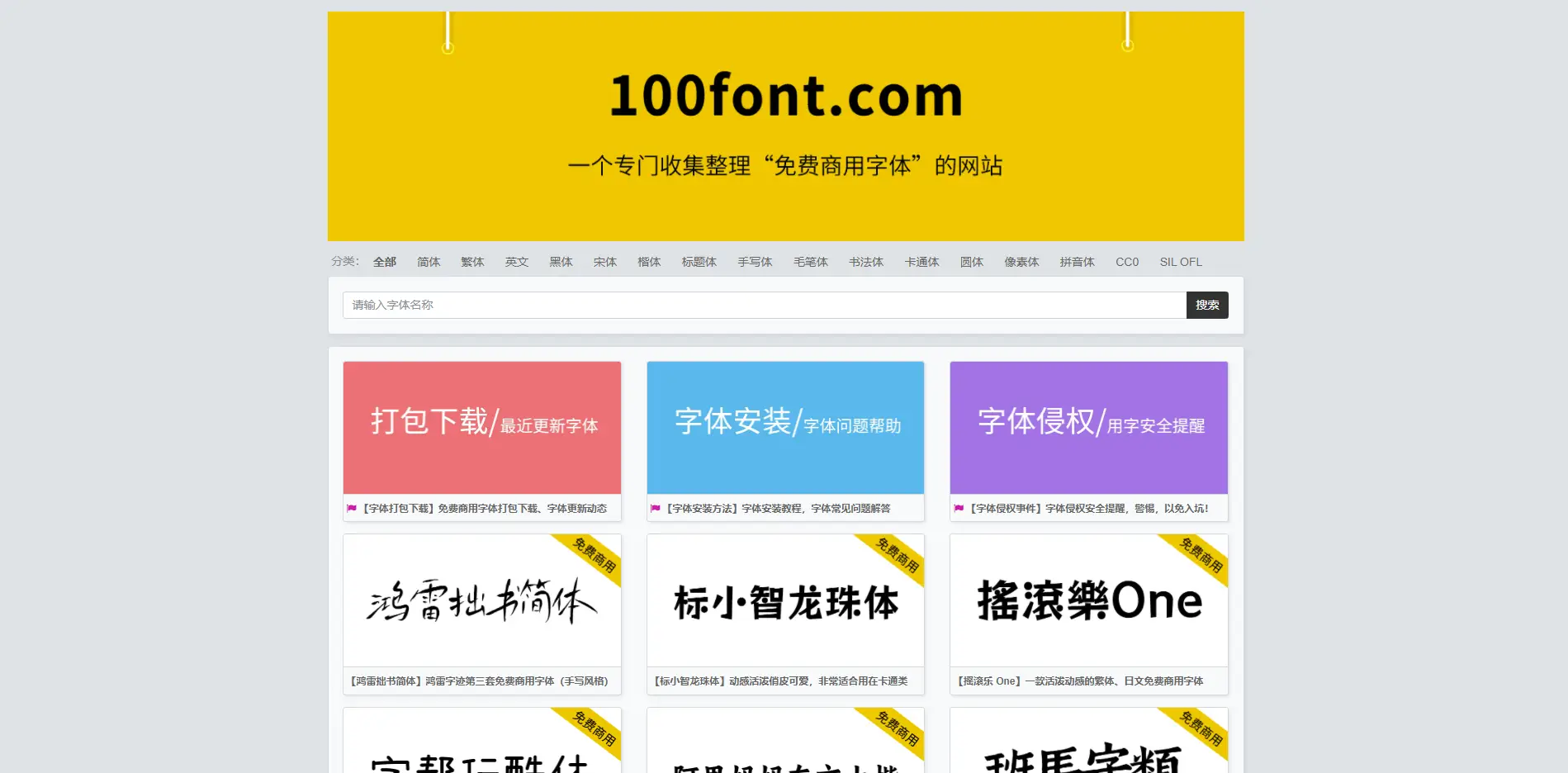
Task: Open the 字体安装 blue card
Action: [x=785, y=428]
